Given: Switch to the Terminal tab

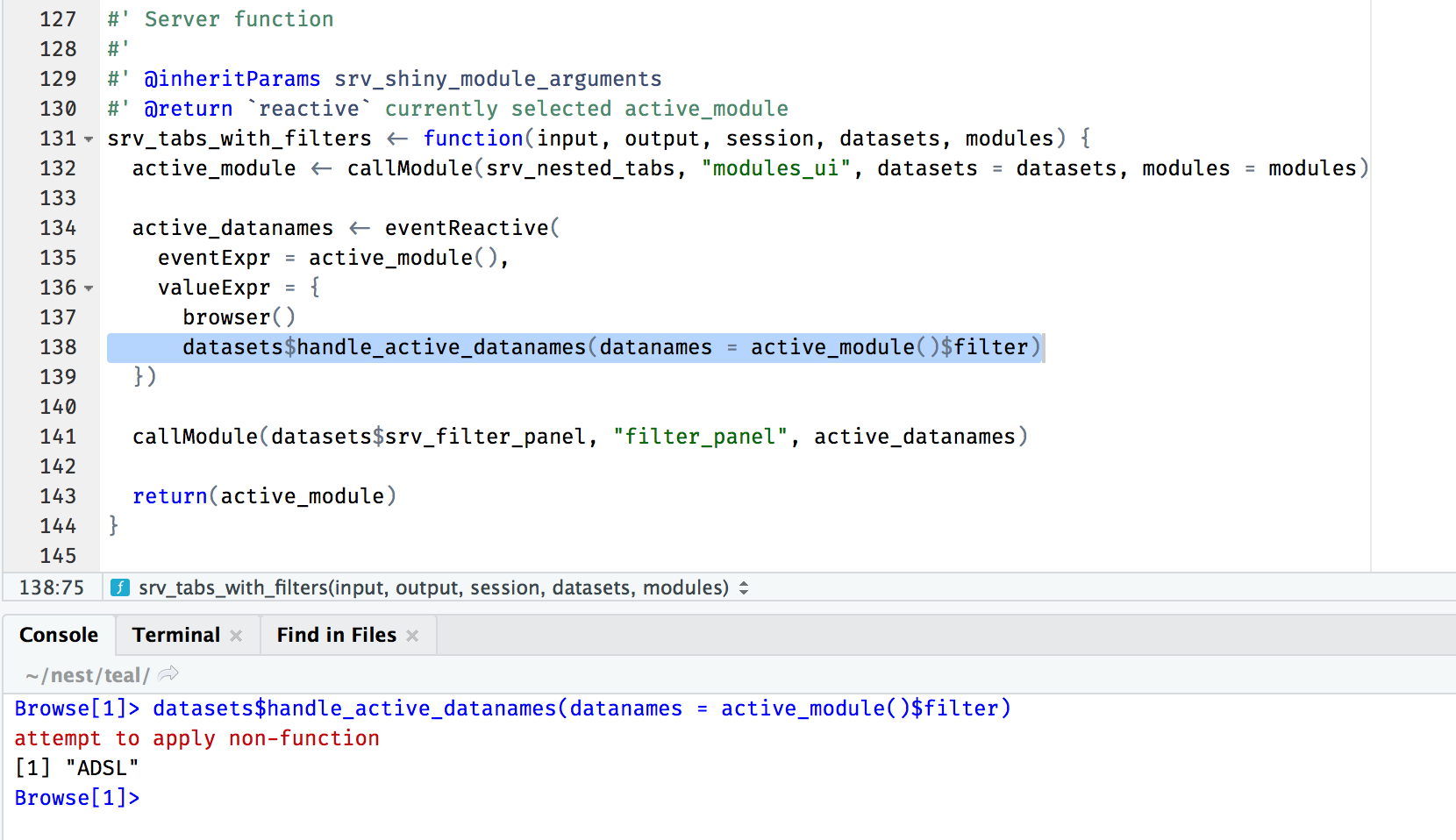Looking at the screenshot, I should pyautogui.click(x=175, y=634).
